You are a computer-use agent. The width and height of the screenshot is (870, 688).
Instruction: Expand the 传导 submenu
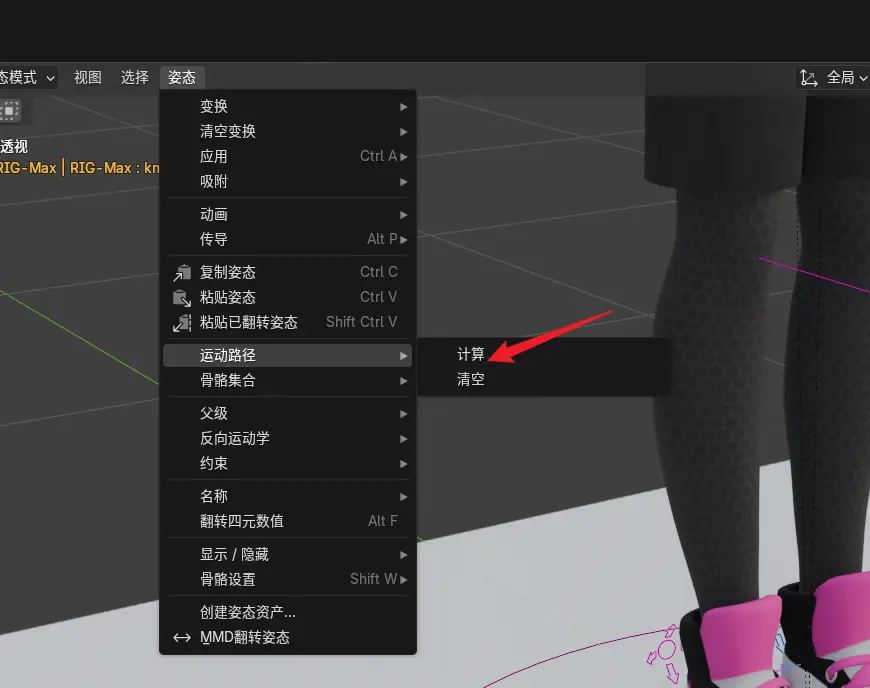287,240
